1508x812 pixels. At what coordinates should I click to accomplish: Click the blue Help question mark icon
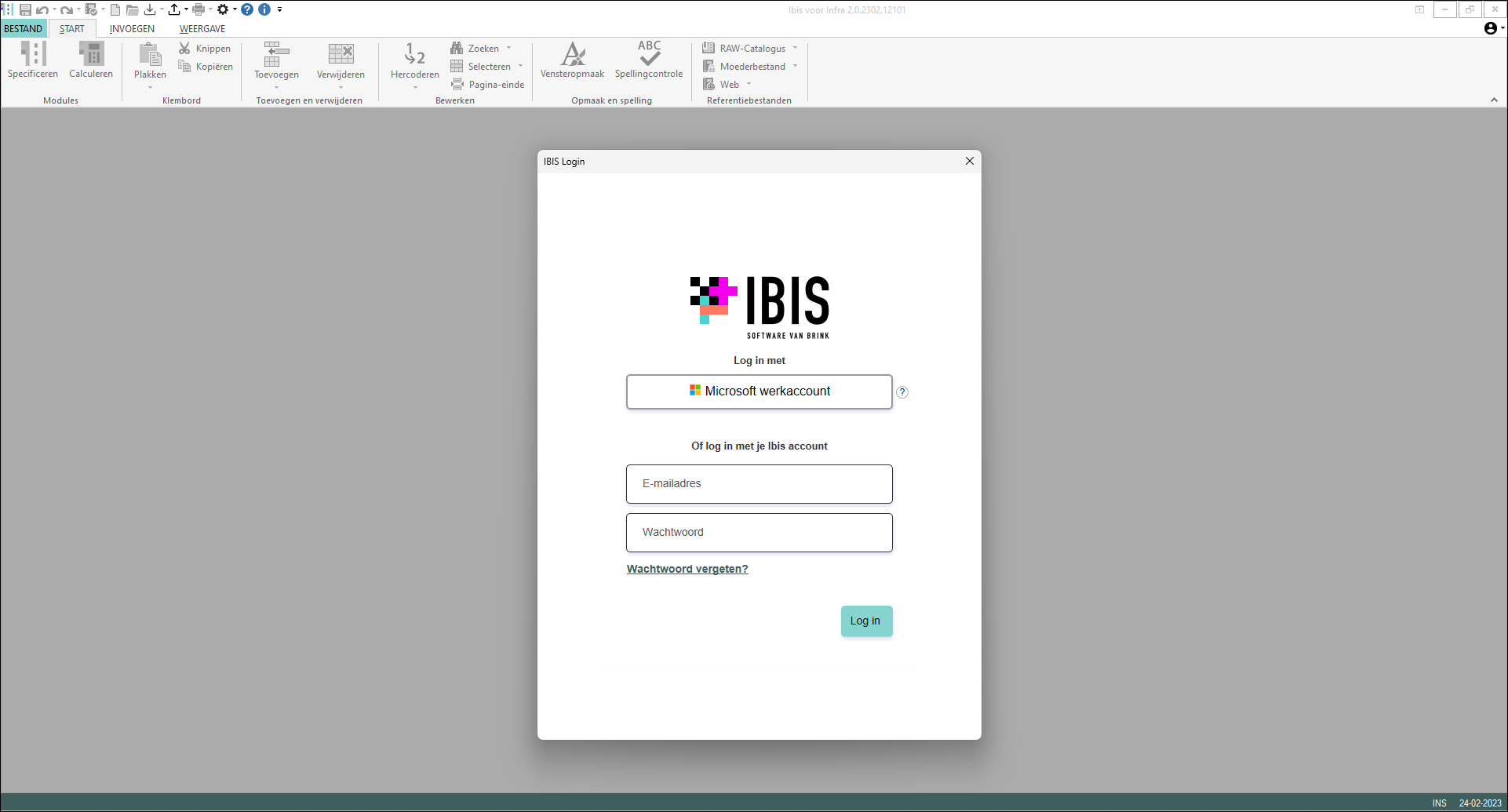click(x=247, y=9)
